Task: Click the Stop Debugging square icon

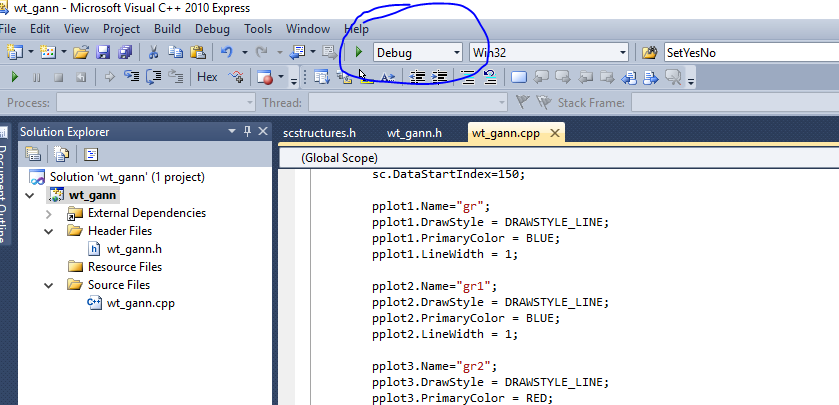Action: pyautogui.click(x=58, y=78)
